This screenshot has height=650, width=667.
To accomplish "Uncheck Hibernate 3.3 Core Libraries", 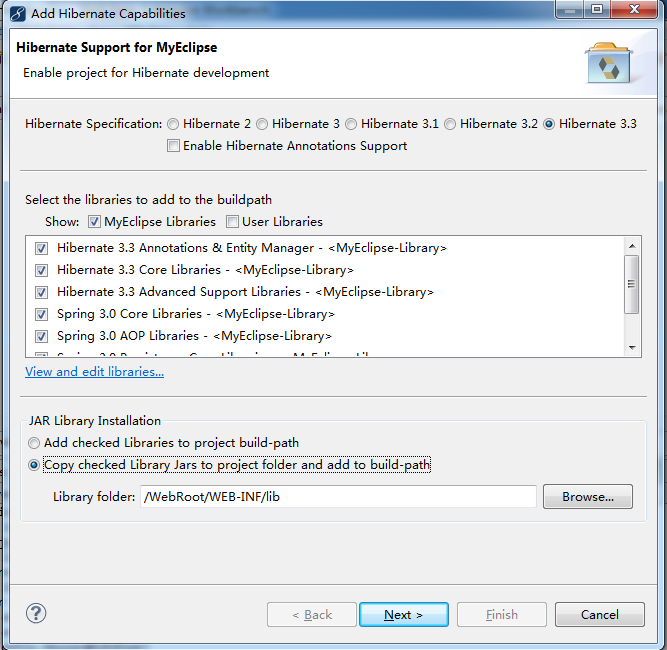I will [x=41, y=270].
